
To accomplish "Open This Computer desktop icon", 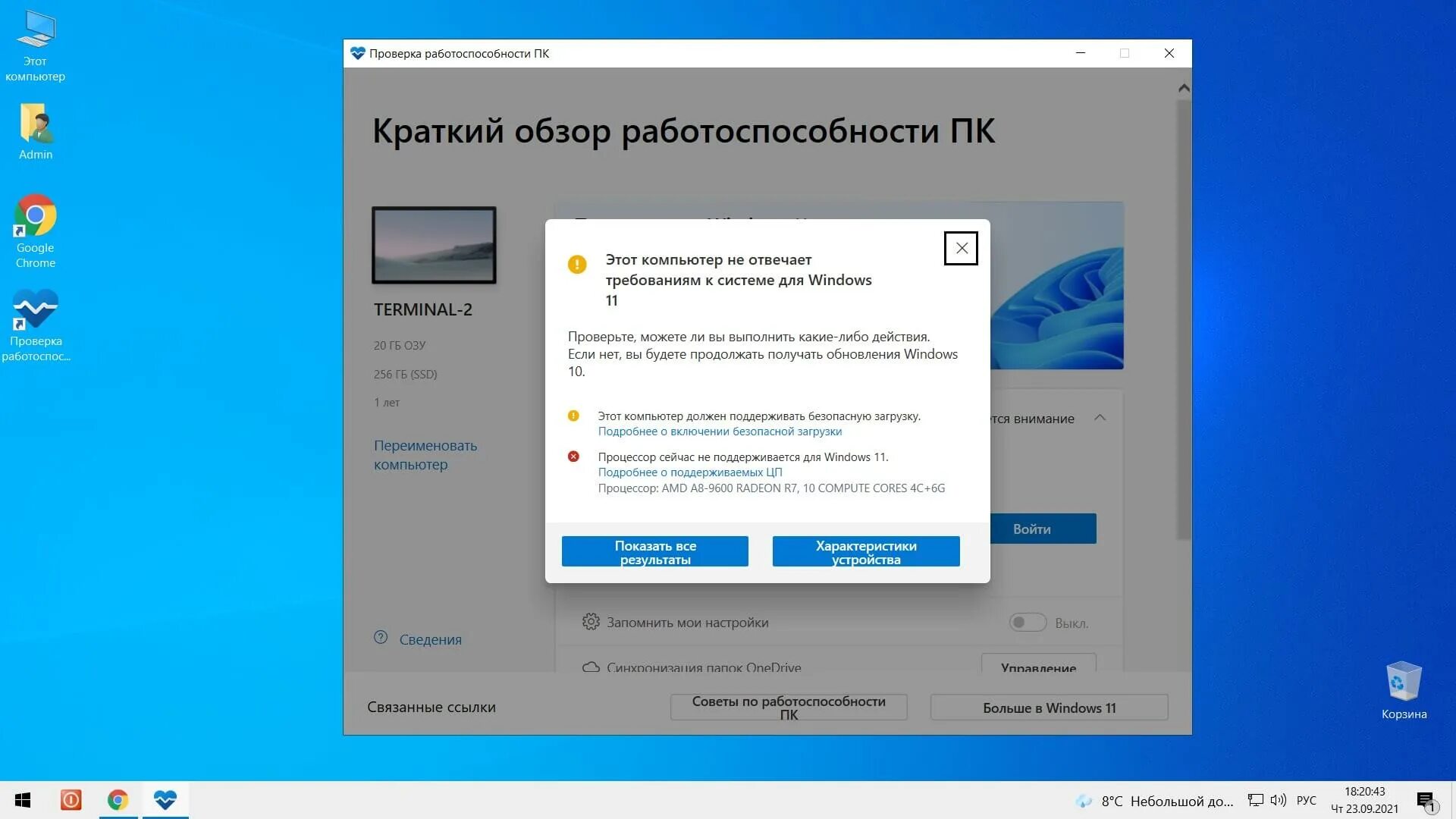I will point(35,46).
